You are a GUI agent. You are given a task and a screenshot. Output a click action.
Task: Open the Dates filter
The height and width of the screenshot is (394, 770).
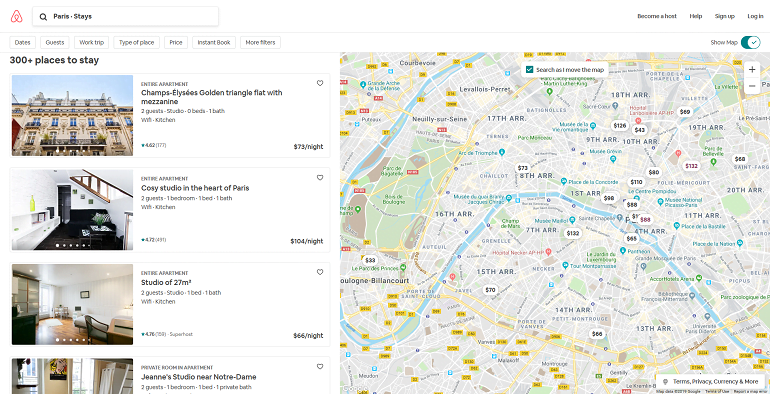(x=23, y=42)
